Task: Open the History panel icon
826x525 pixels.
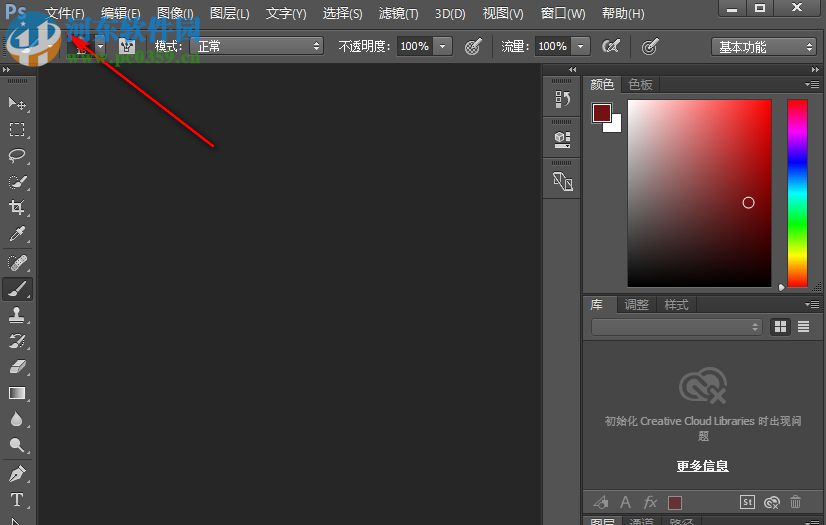Action: tap(562, 99)
